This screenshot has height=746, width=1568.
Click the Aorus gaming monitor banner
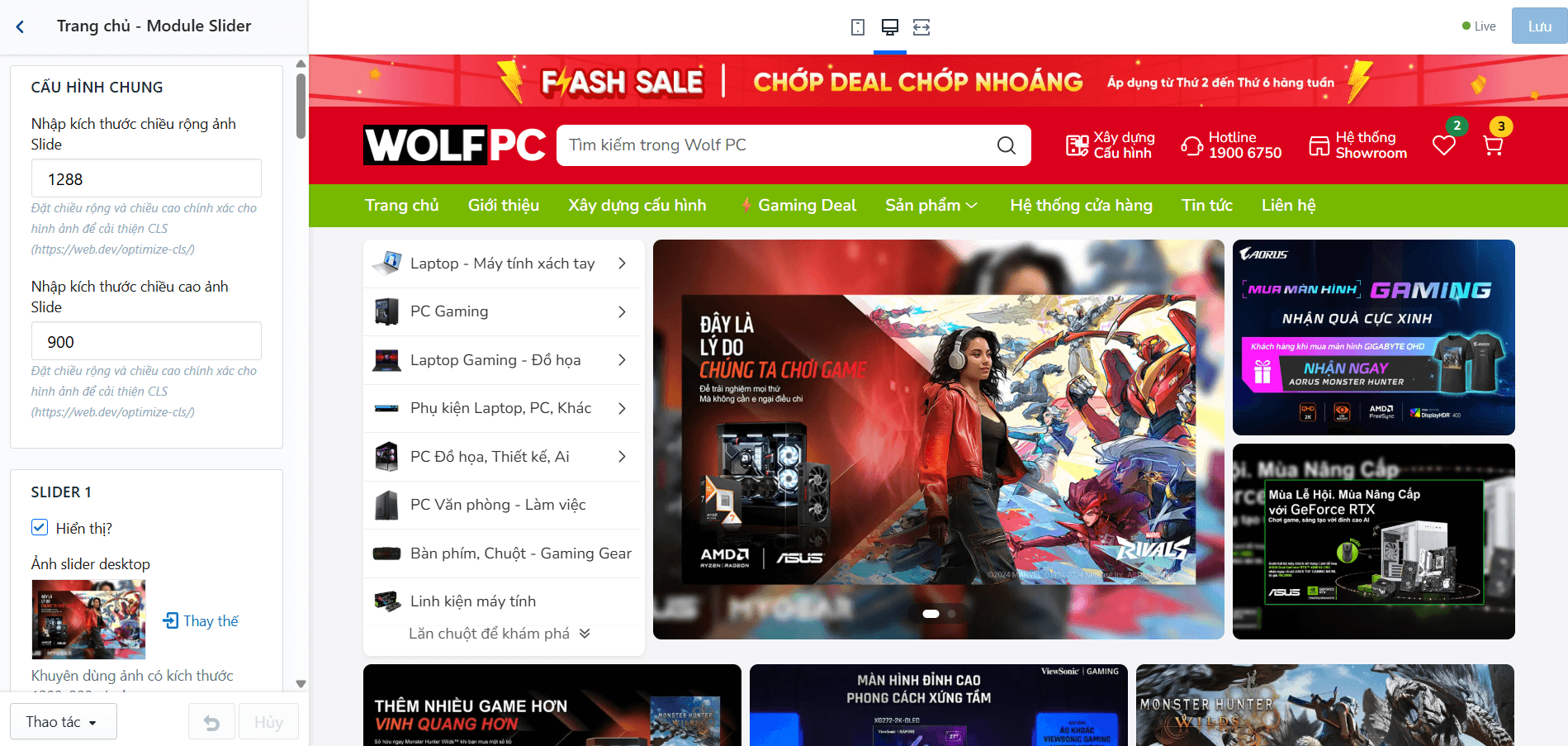[x=1374, y=337]
